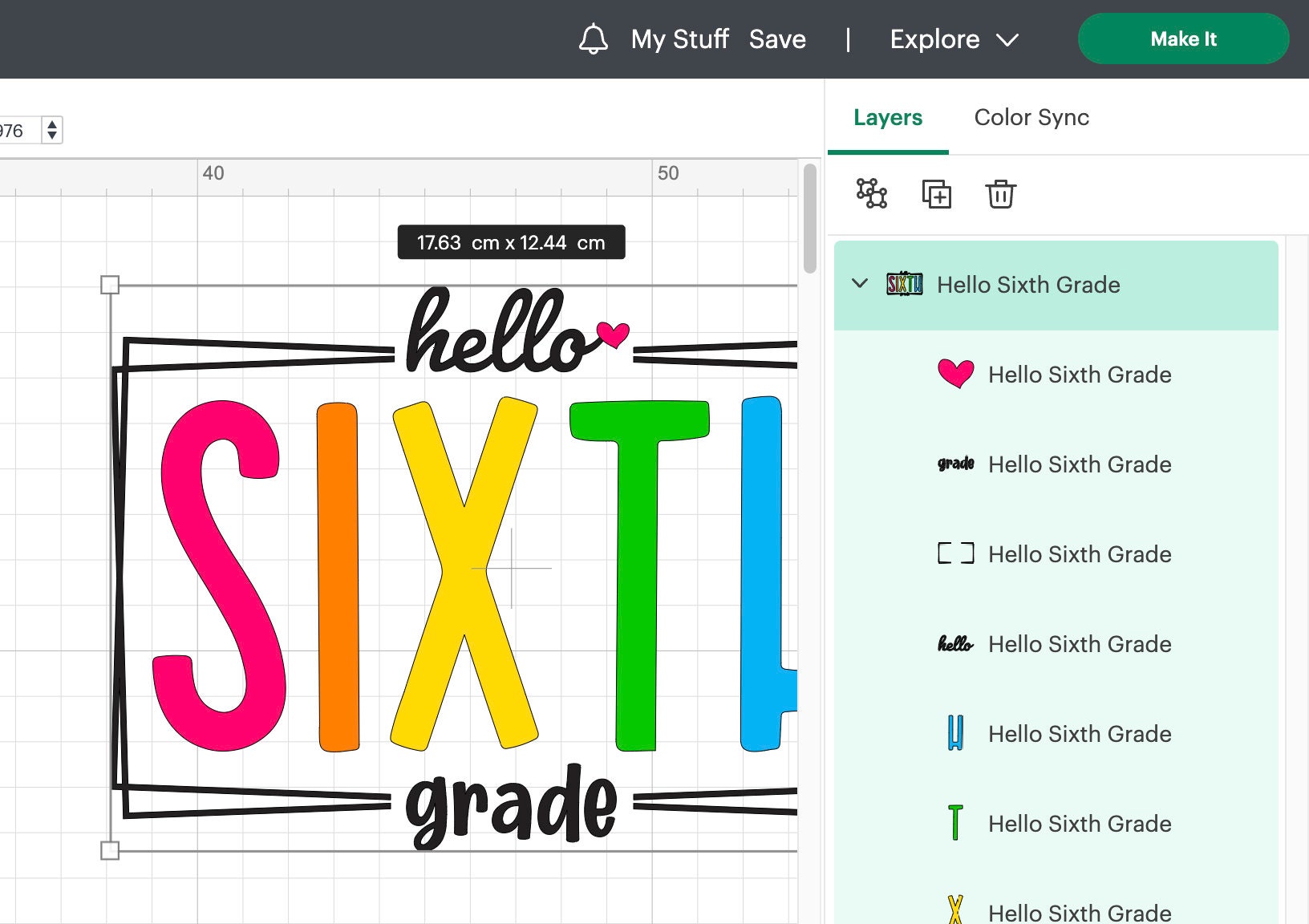
Task: Collapse the Hello Sixth Grade group
Action: (861, 284)
